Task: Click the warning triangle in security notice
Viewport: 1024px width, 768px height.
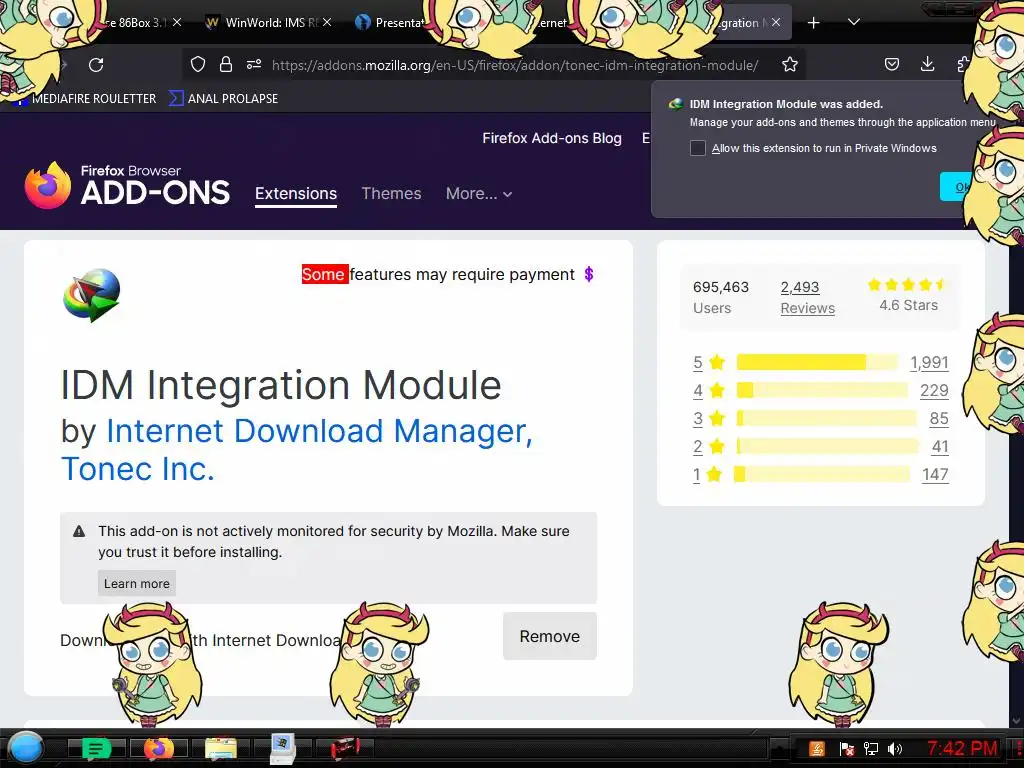Action: point(79,531)
